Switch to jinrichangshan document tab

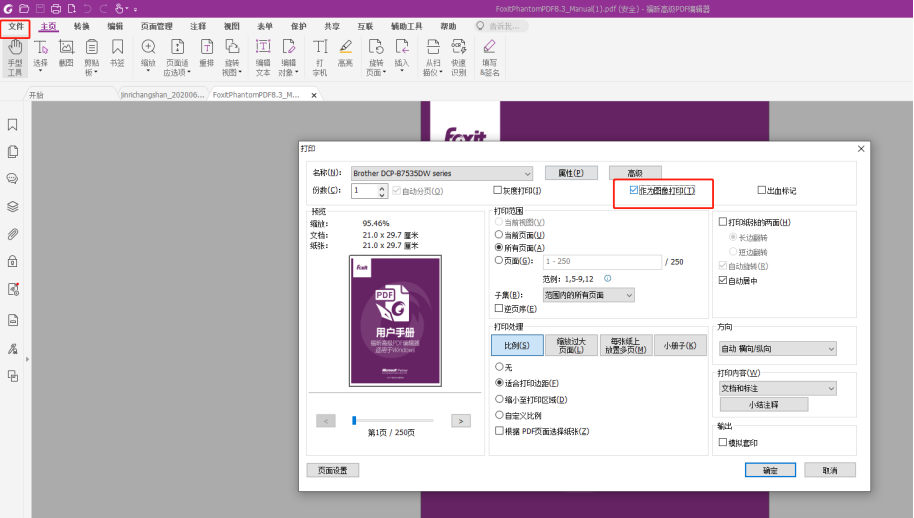[162, 95]
